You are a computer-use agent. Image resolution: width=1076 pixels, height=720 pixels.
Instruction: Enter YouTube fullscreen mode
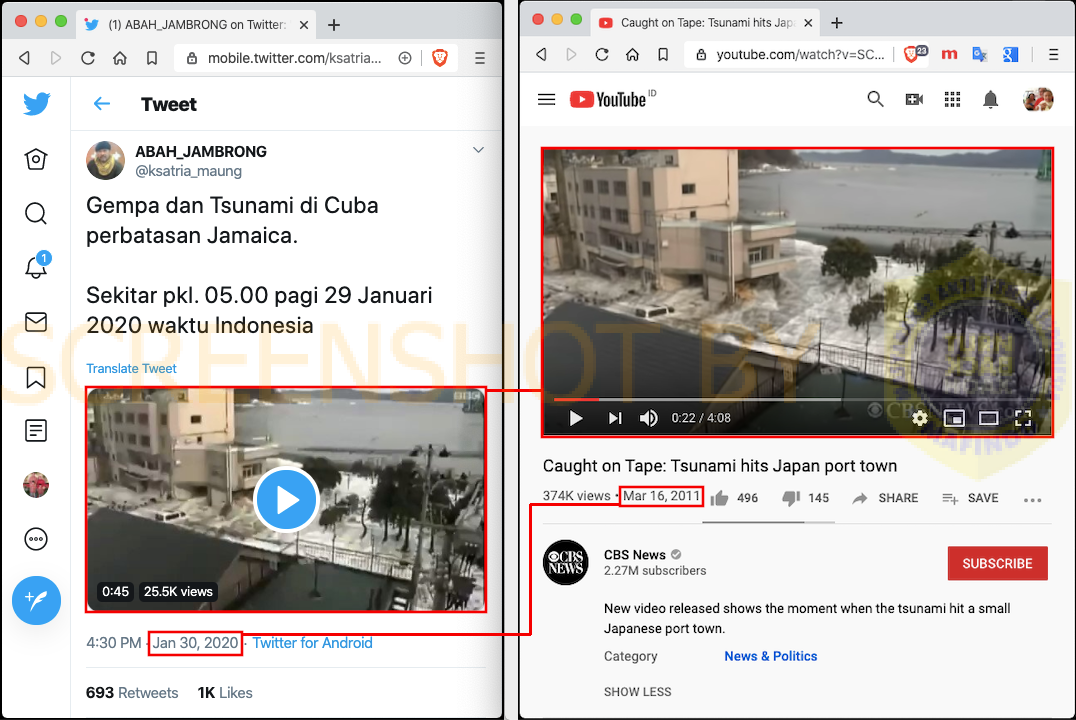pyautogui.click(x=1022, y=418)
